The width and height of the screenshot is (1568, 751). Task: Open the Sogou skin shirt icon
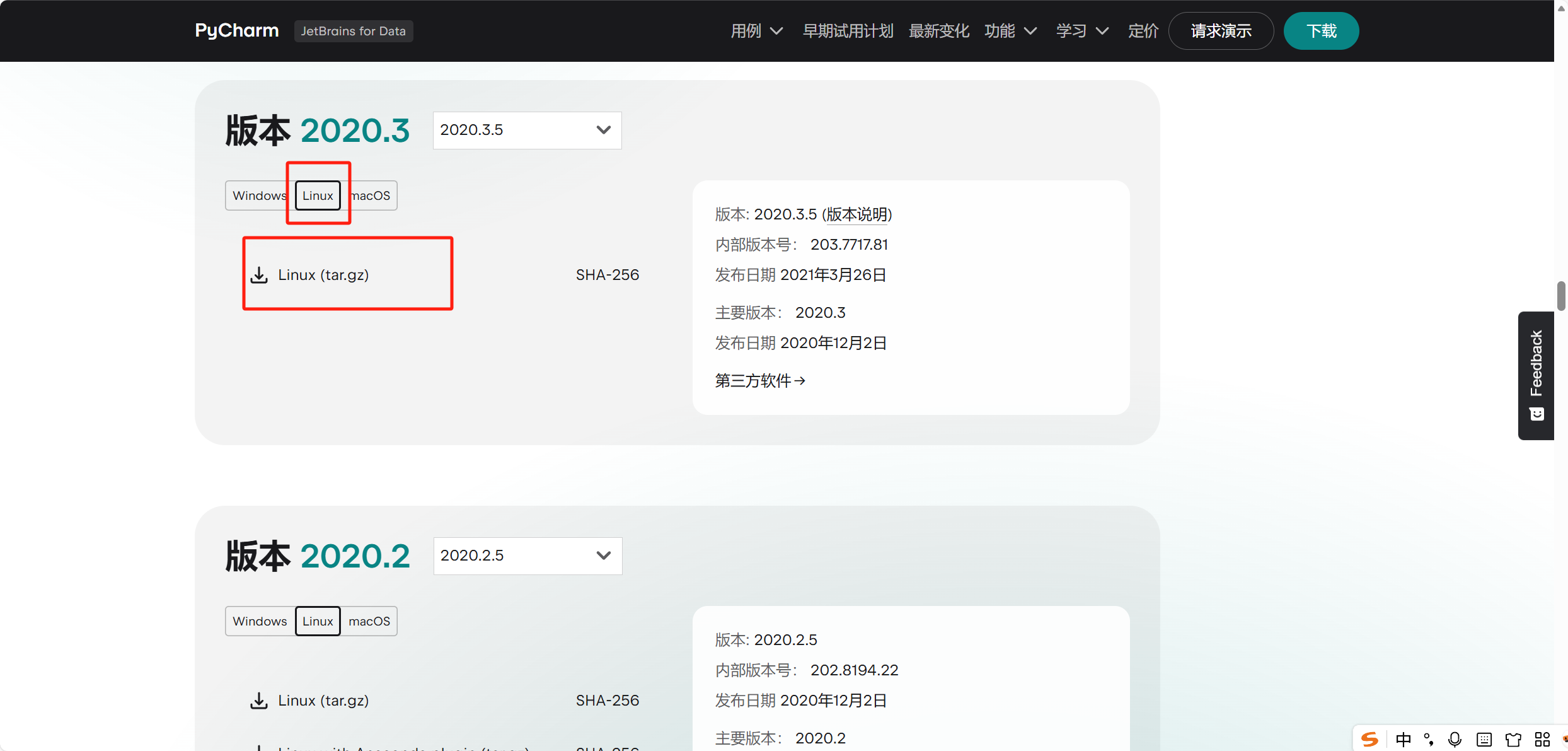coord(1513,739)
